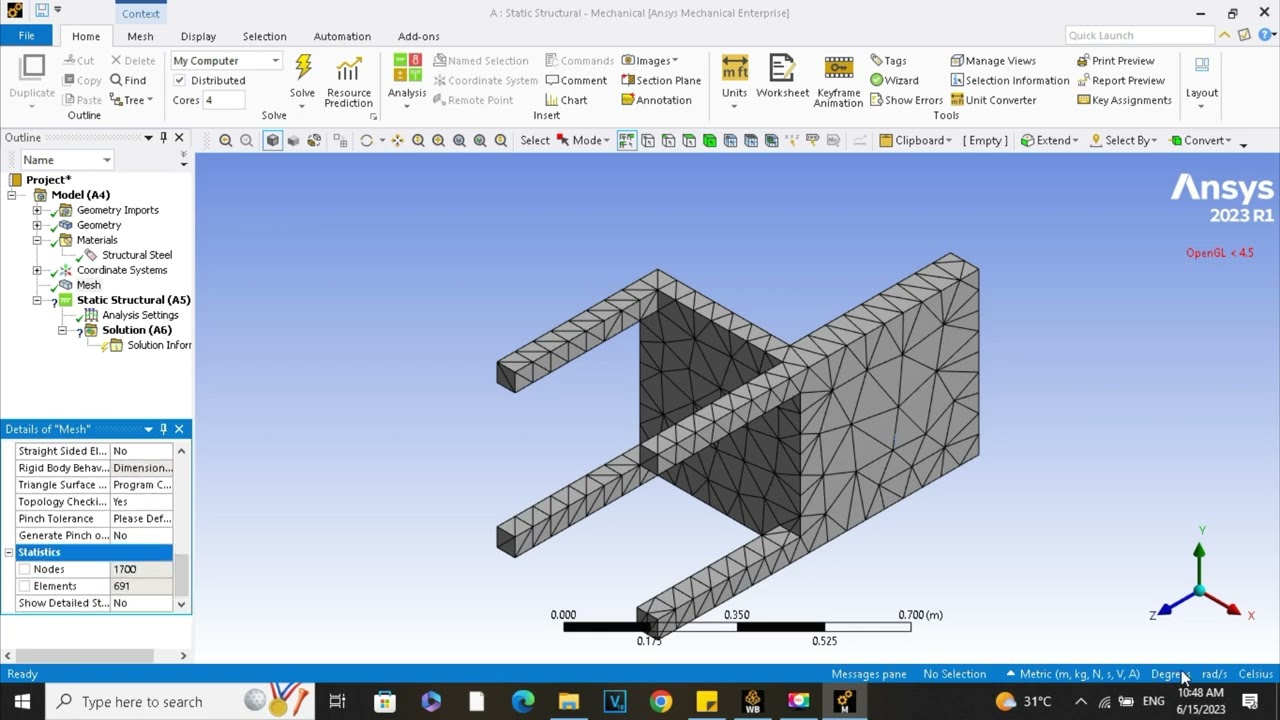Collapse the Solution (A6) node
The image size is (1280, 720).
coord(62,330)
